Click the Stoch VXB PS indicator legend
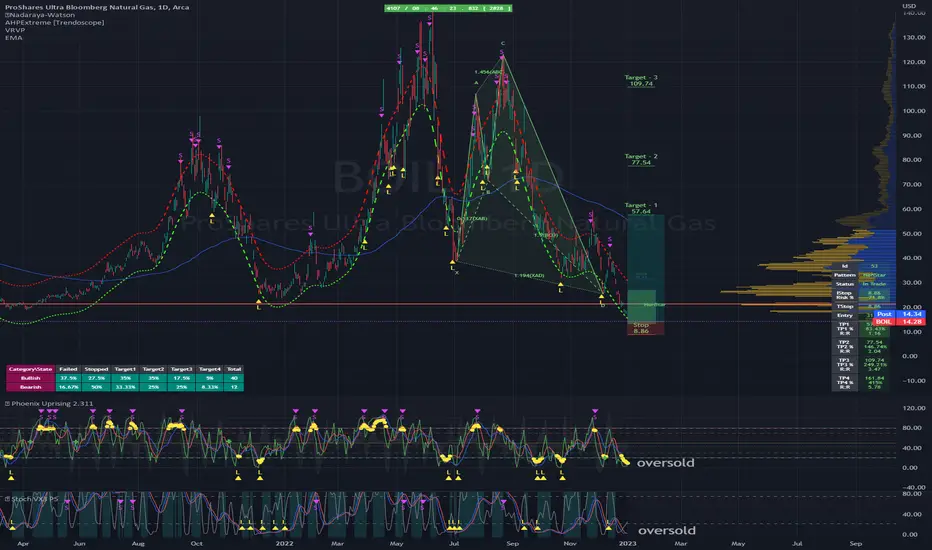The width and height of the screenshot is (932, 550). click(32, 499)
